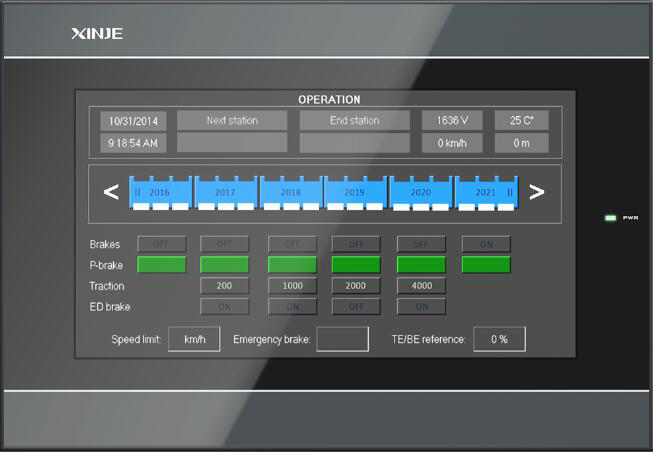Select train car 2020

420,191
